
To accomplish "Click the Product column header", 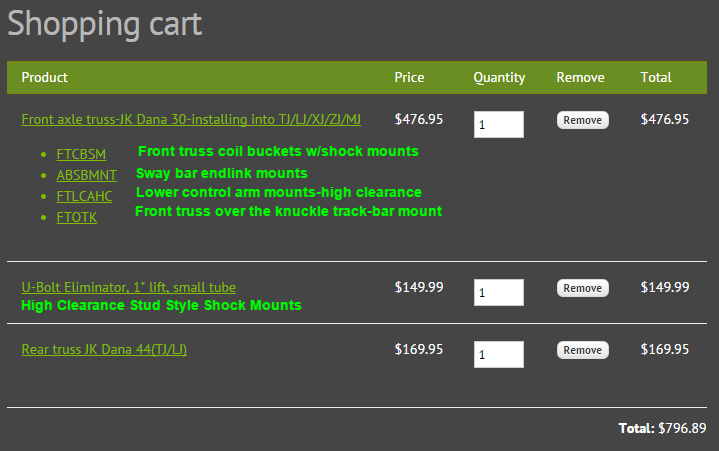I will tap(45, 78).
